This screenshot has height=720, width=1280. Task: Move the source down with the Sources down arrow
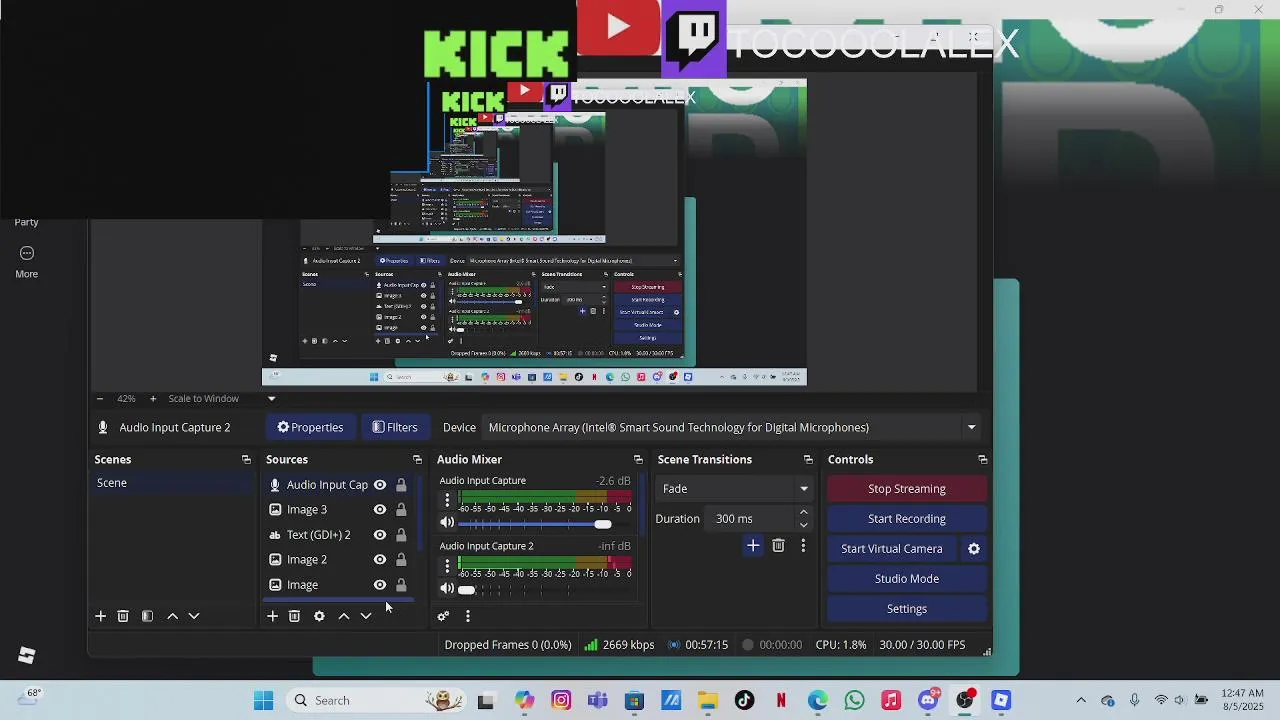pyautogui.click(x=366, y=616)
